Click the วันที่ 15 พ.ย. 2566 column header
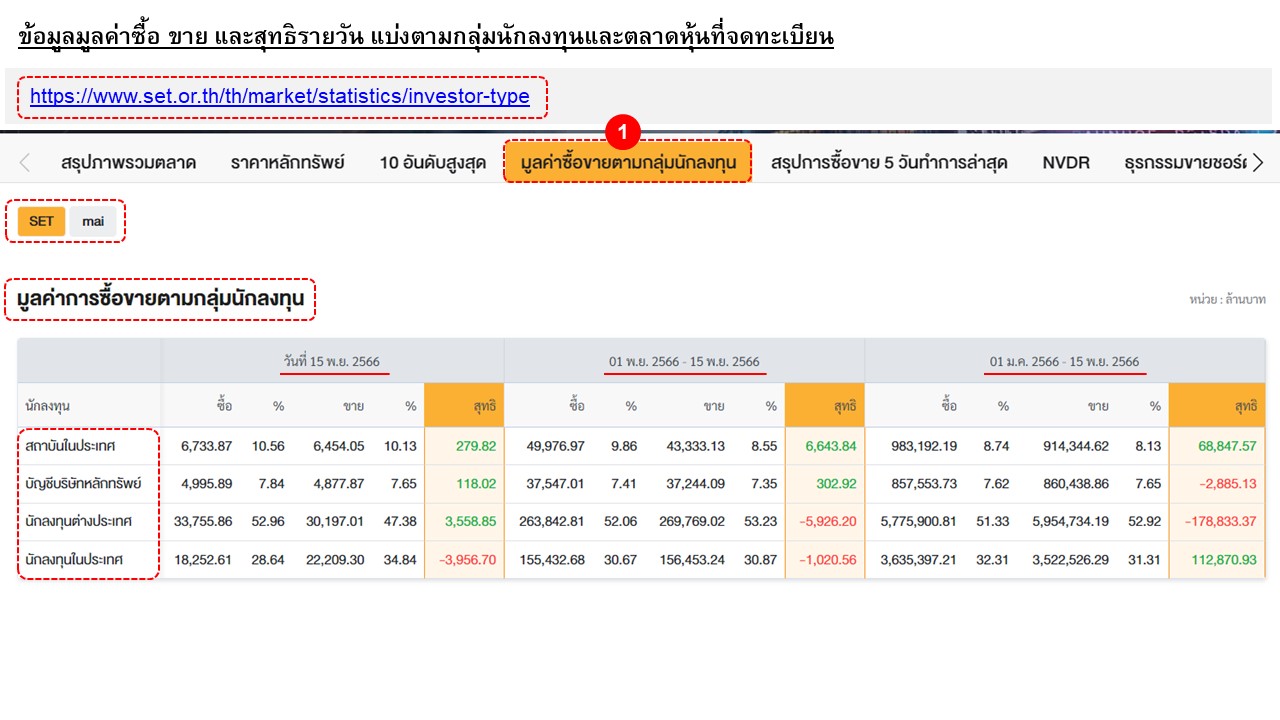This screenshot has width=1280, height=720. pyautogui.click(x=334, y=360)
